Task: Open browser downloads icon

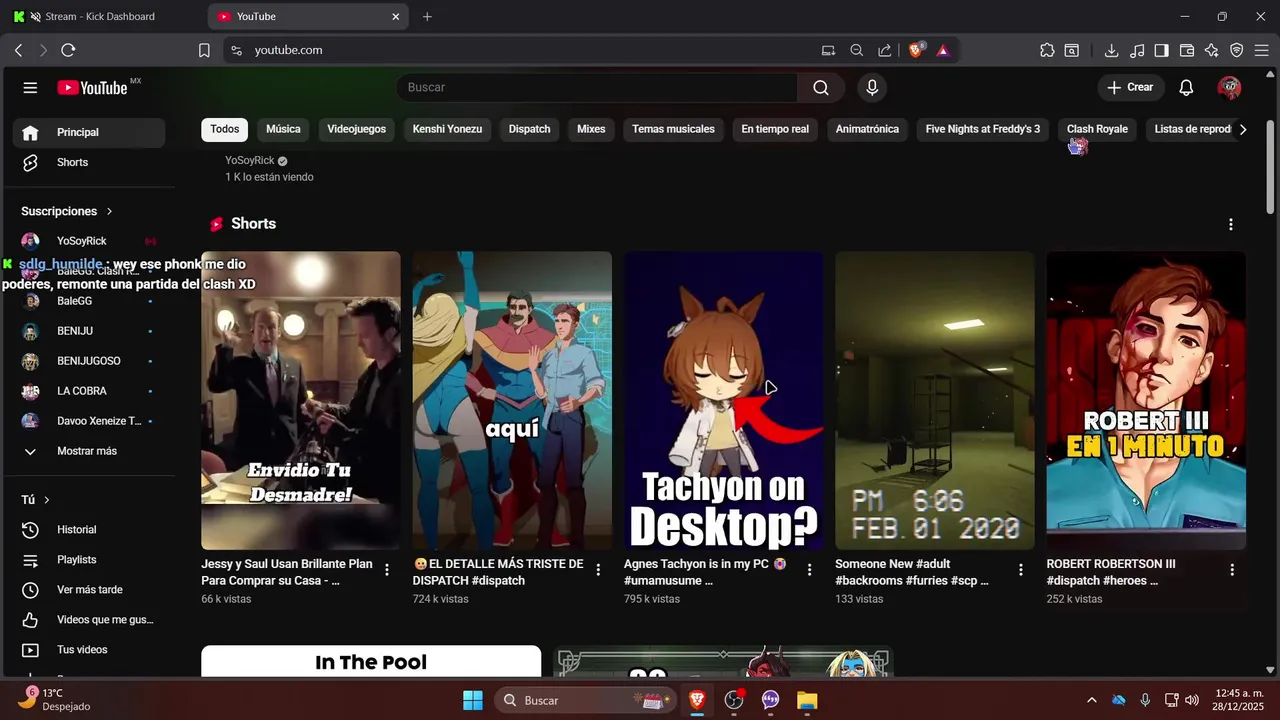Action: coord(1111,50)
